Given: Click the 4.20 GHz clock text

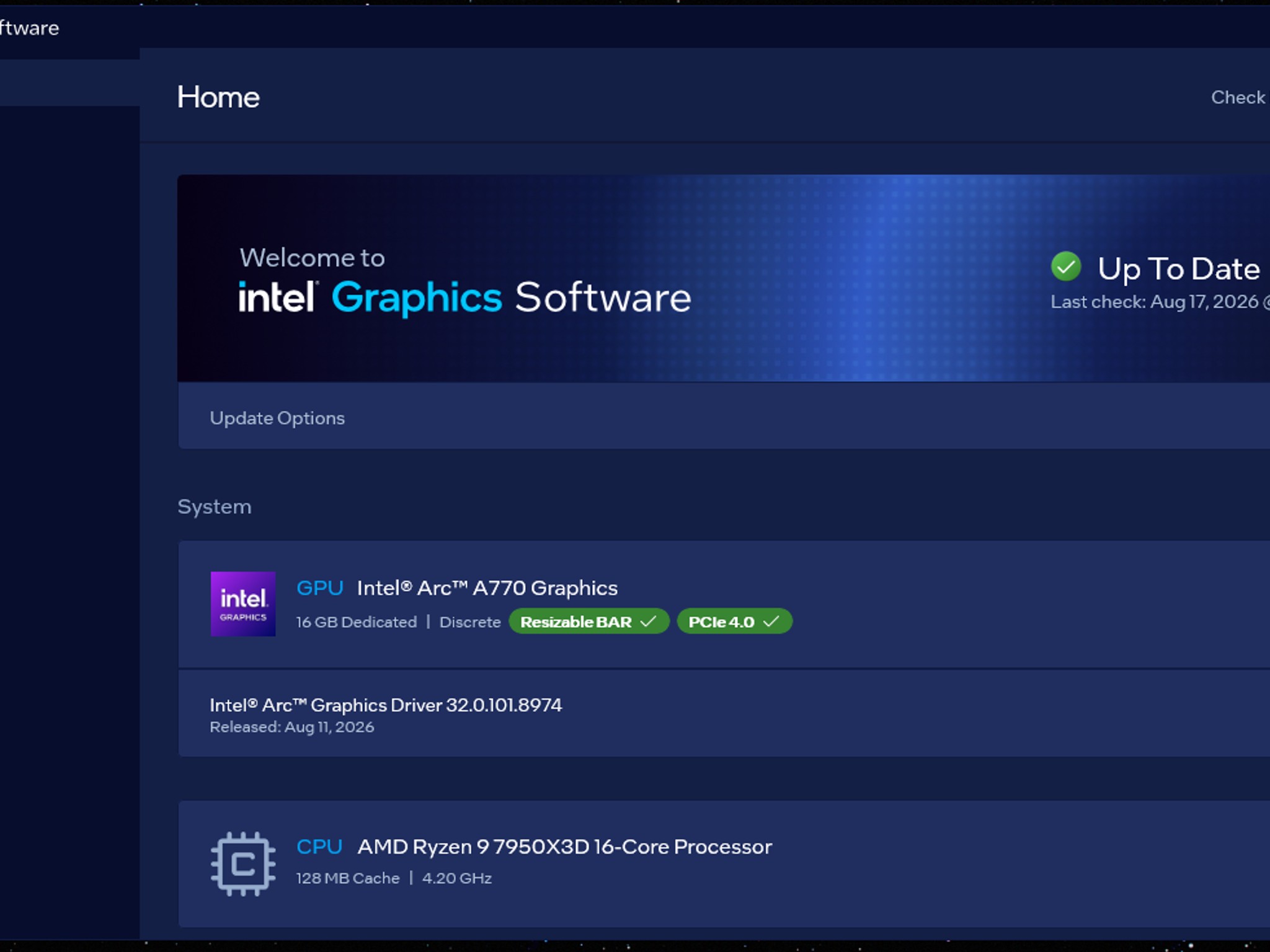Looking at the screenshot, I should [x=457, y=878].
